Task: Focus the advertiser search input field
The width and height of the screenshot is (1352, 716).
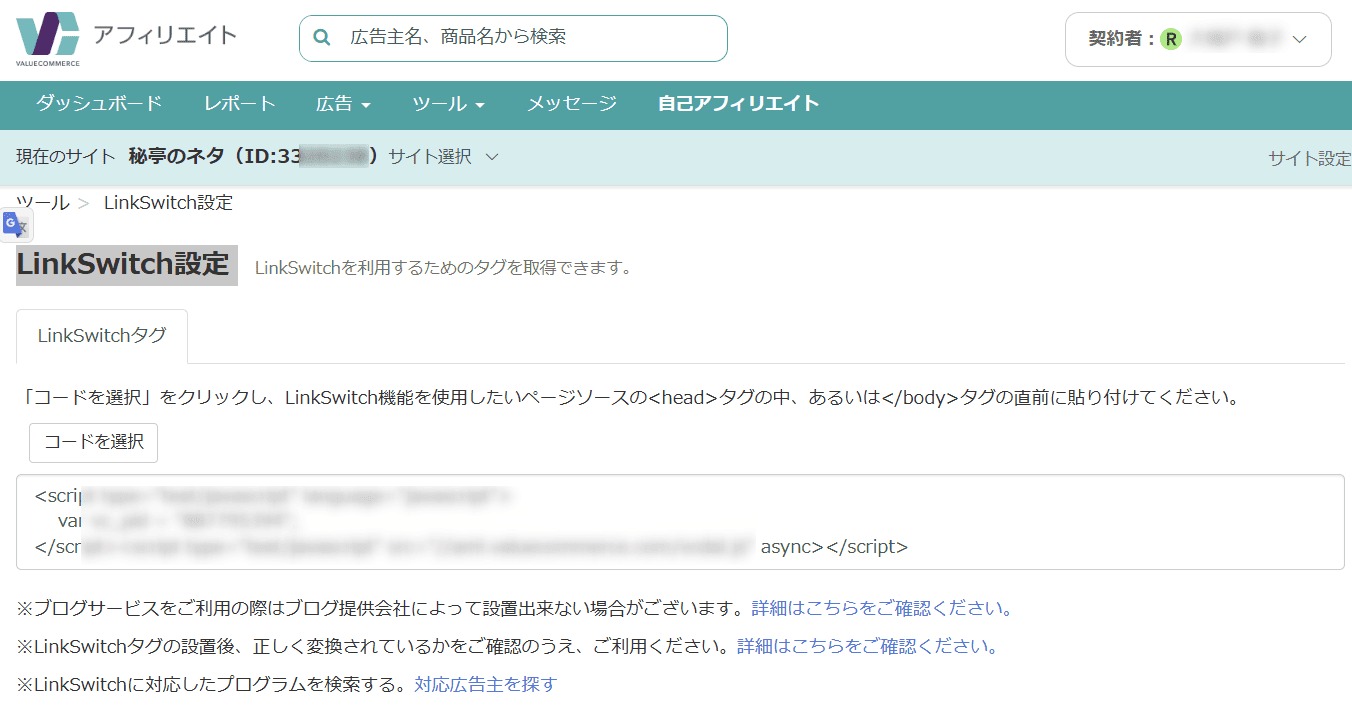Action: coord(530,38)
